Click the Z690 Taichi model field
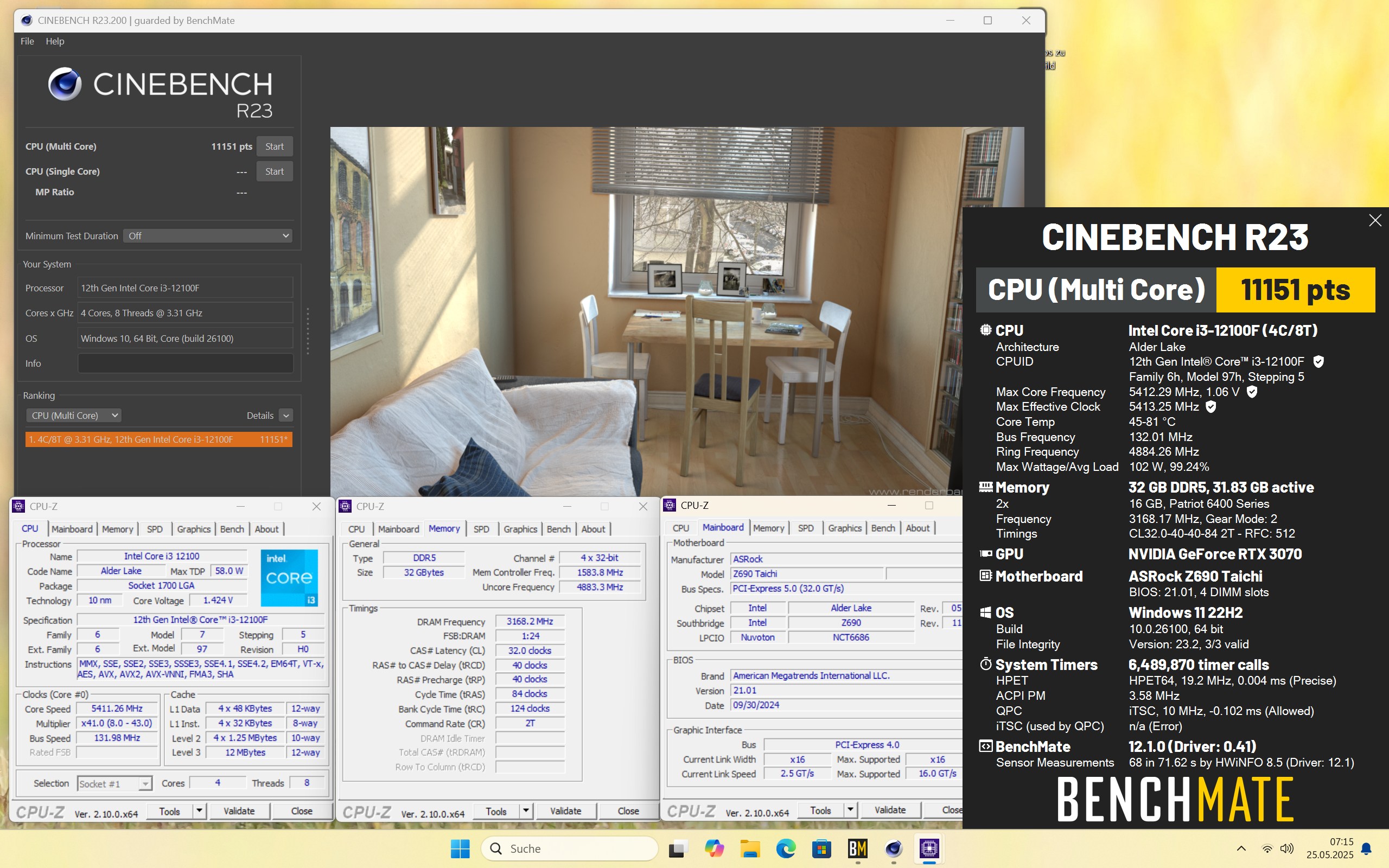 (x=806, y=573)
